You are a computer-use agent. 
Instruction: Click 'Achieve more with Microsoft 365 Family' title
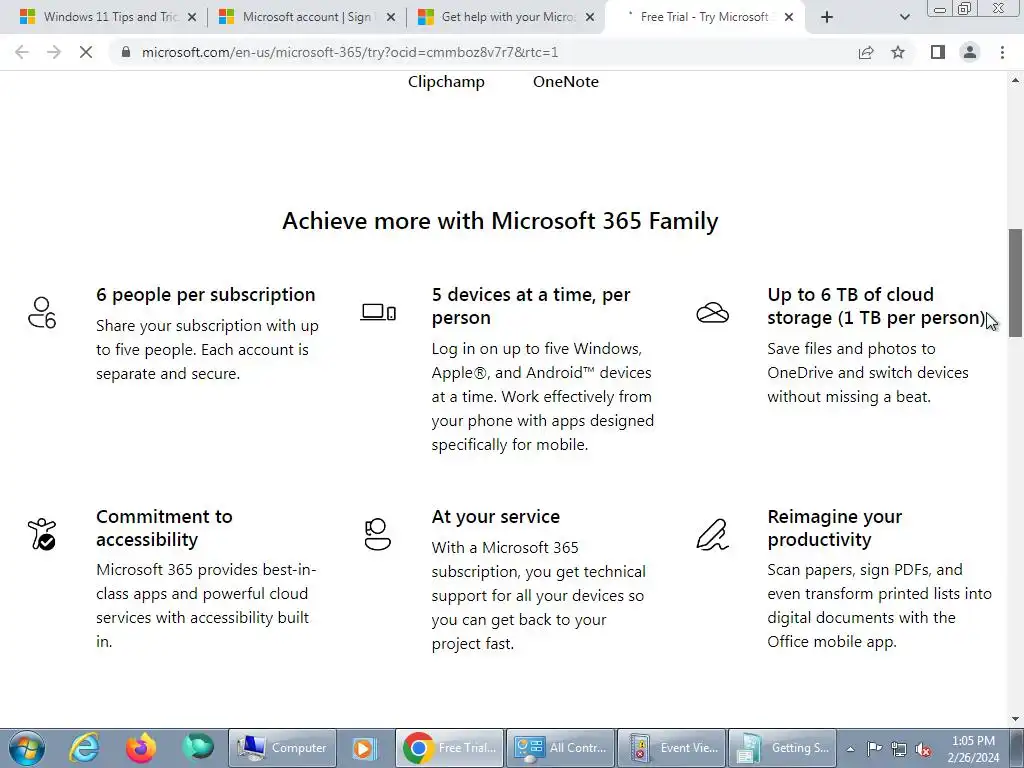pyautogui.click(x=500, y=221)
